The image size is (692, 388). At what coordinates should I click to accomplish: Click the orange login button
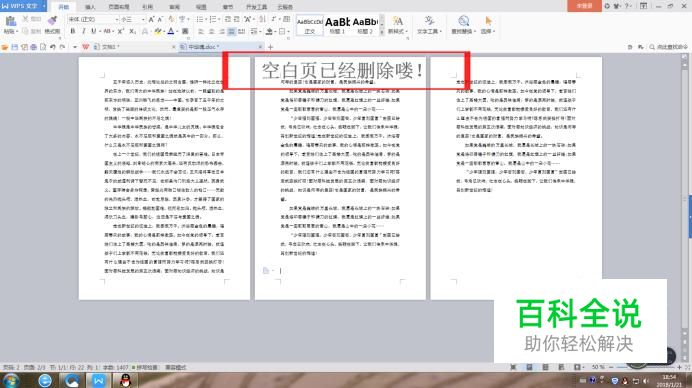[584, 6]
